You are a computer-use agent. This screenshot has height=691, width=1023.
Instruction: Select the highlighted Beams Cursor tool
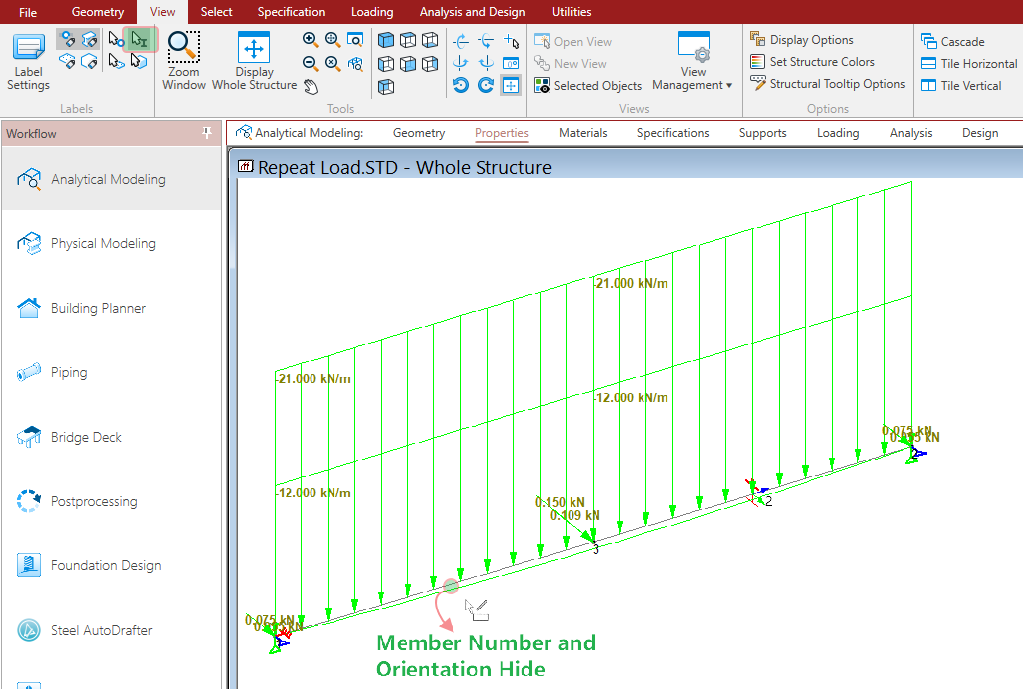tap(140, 40)
